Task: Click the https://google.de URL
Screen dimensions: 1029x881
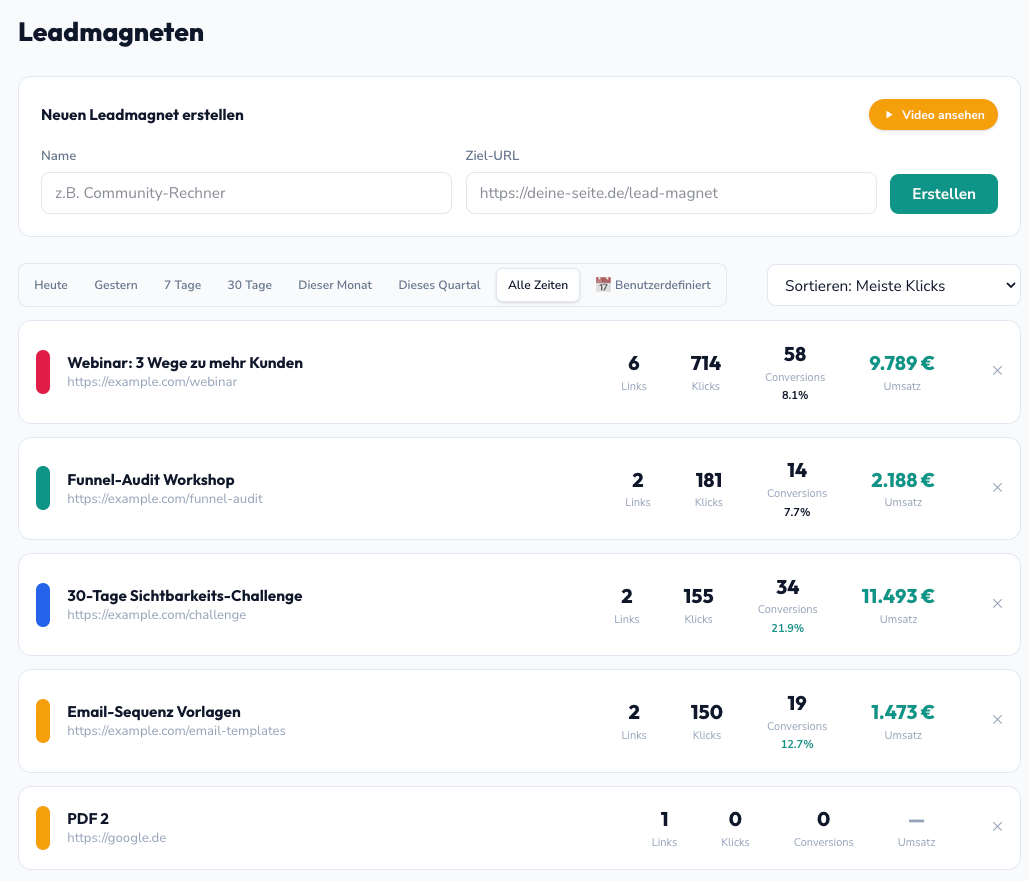Action: [x=117, y=838]
